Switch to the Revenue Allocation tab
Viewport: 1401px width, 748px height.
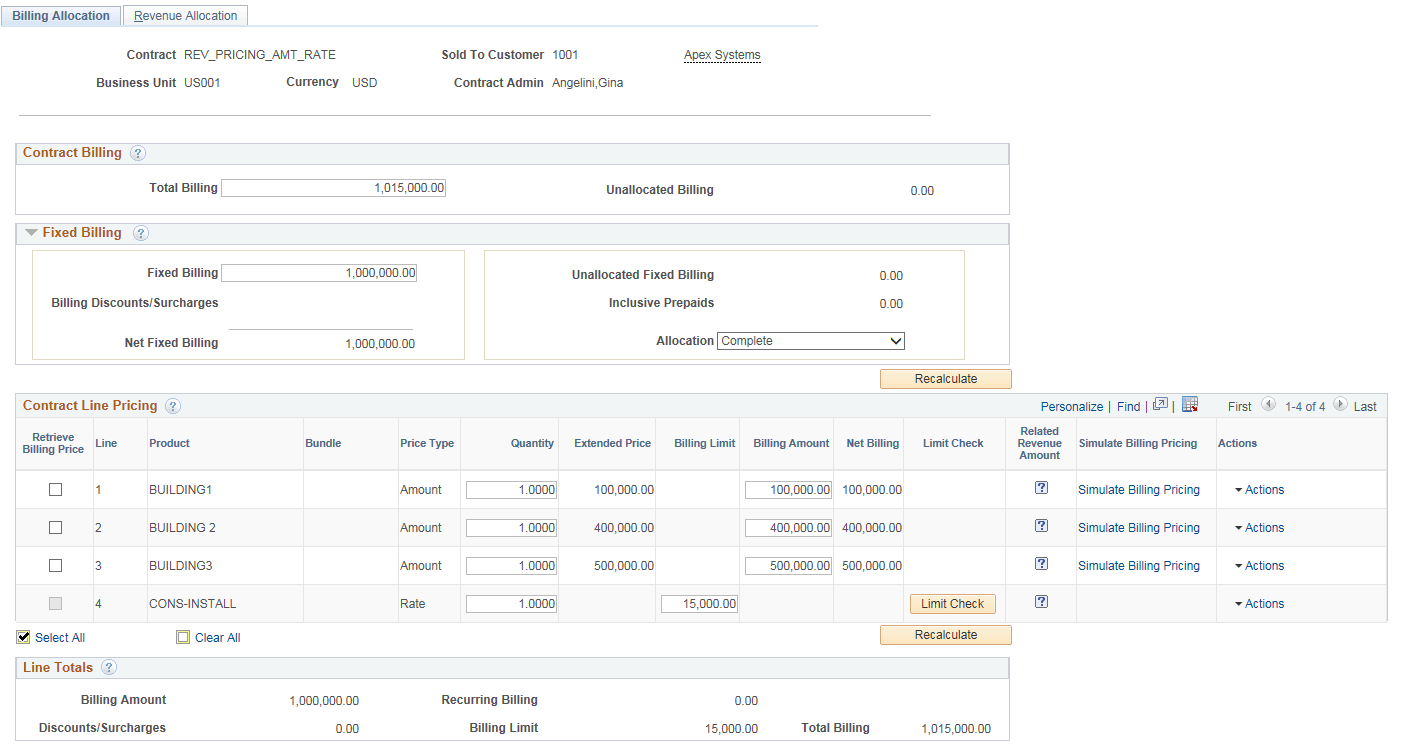coord(185,15)
